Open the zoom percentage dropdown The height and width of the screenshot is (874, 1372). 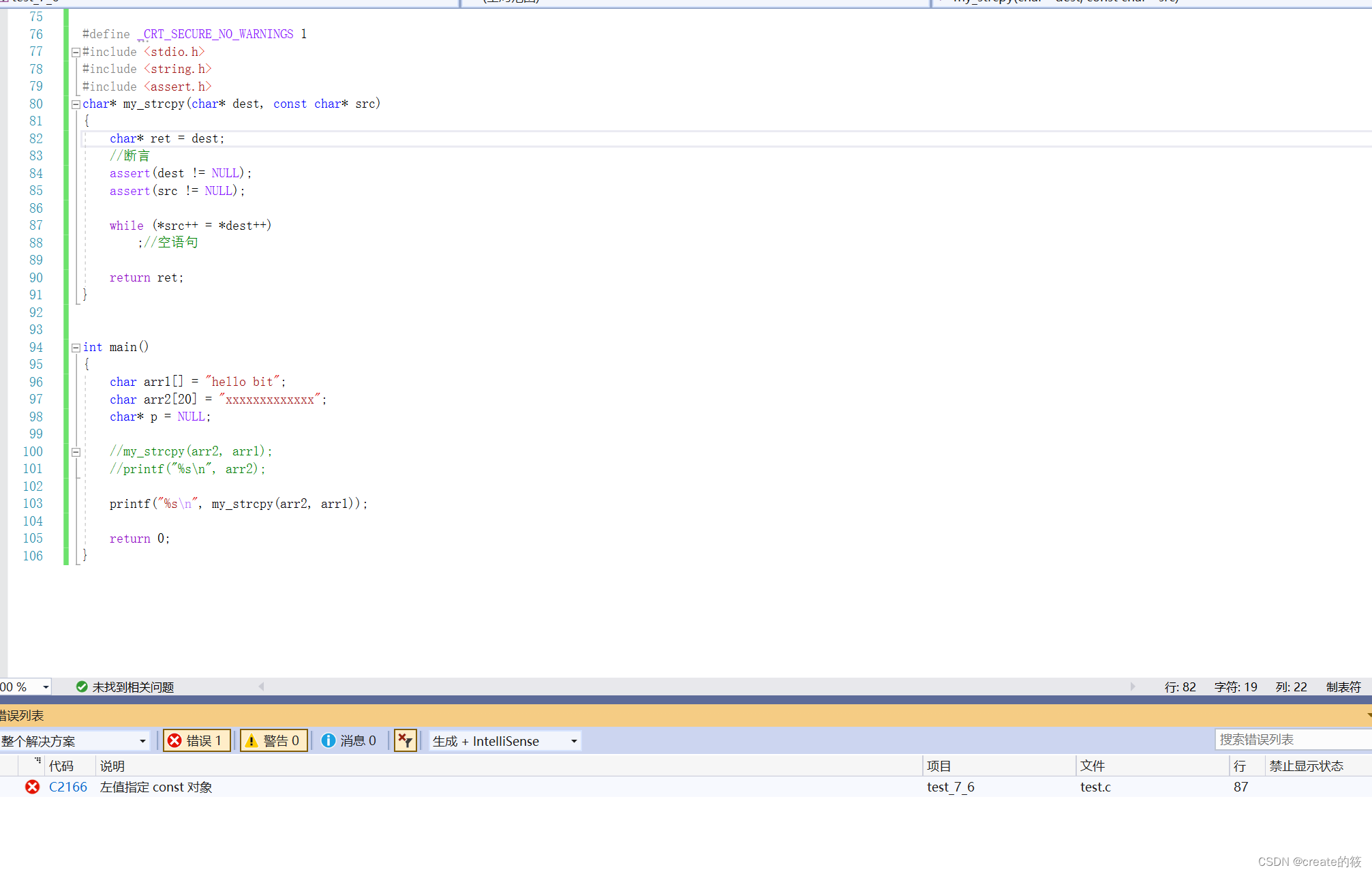click(x=46, y=687)
